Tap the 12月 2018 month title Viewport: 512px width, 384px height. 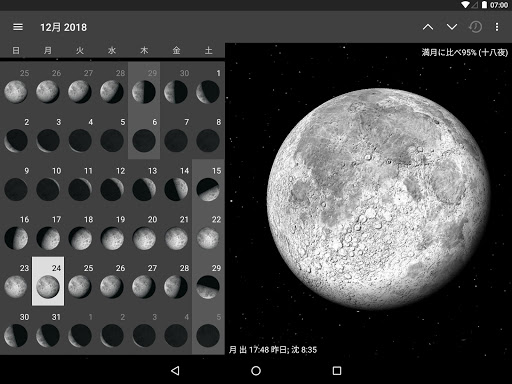[x=63, y=27]
